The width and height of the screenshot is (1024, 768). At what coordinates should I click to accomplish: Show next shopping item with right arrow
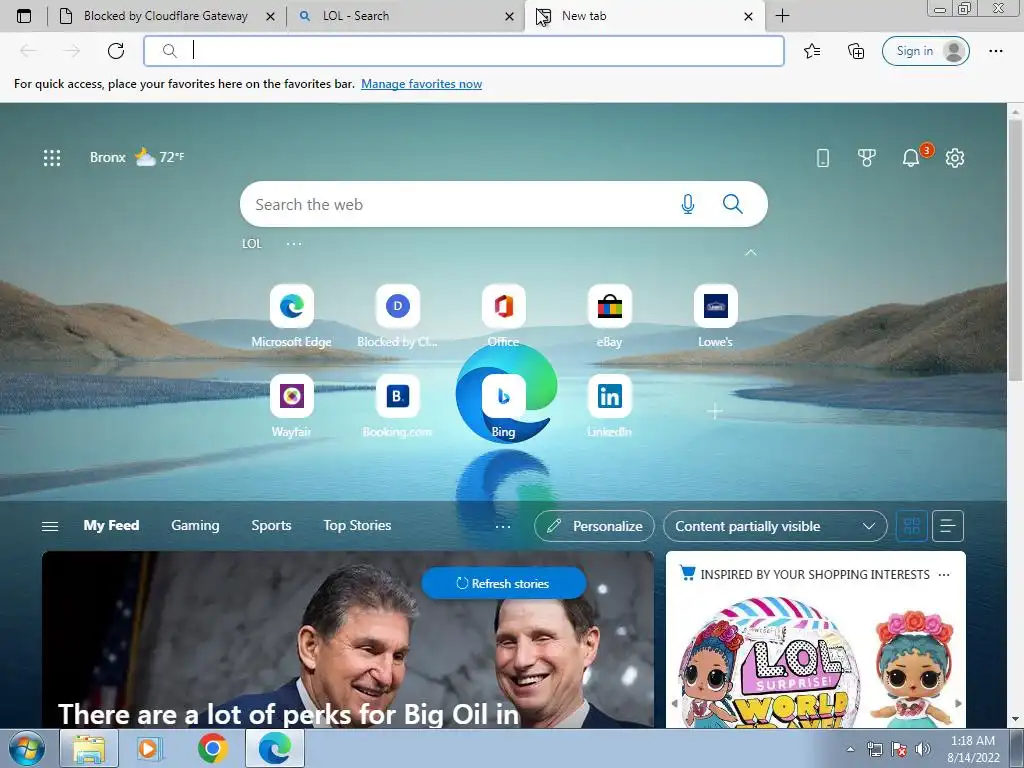(x=958, y=703)
